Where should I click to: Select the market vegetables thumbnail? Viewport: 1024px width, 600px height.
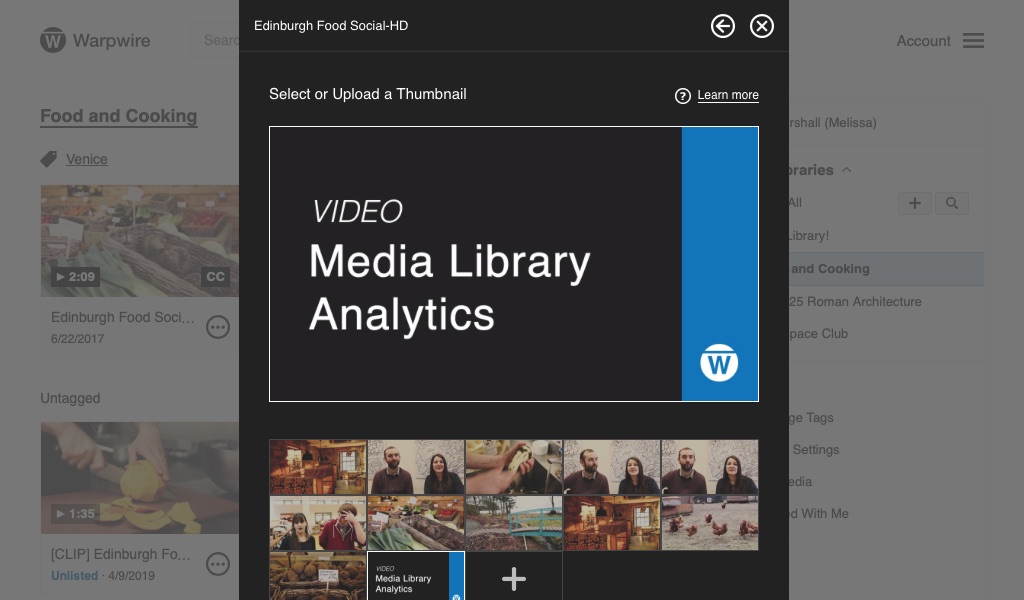[416, 523]
